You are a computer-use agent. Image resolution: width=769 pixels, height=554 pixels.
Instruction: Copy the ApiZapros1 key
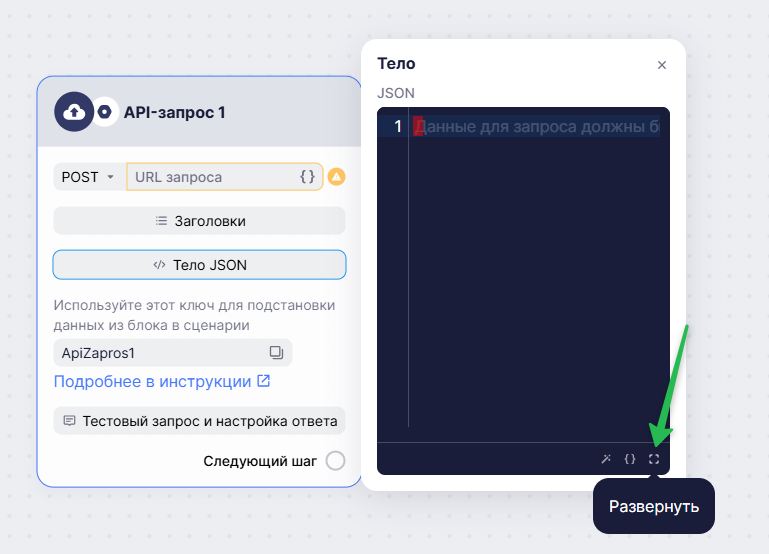pos(276,353)
